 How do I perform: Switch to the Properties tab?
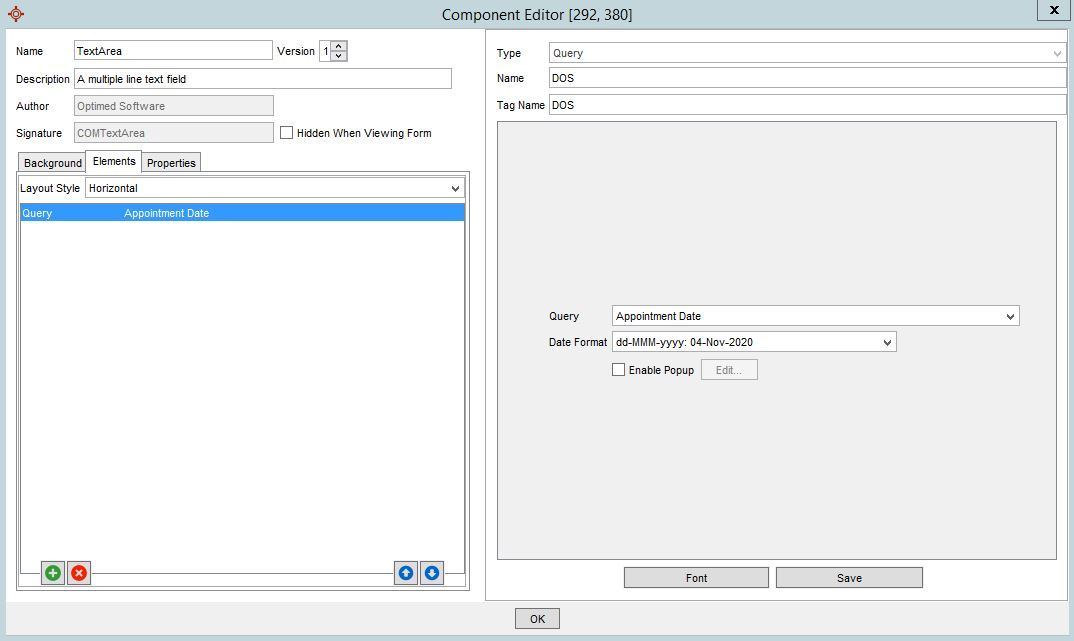[172, 163]
